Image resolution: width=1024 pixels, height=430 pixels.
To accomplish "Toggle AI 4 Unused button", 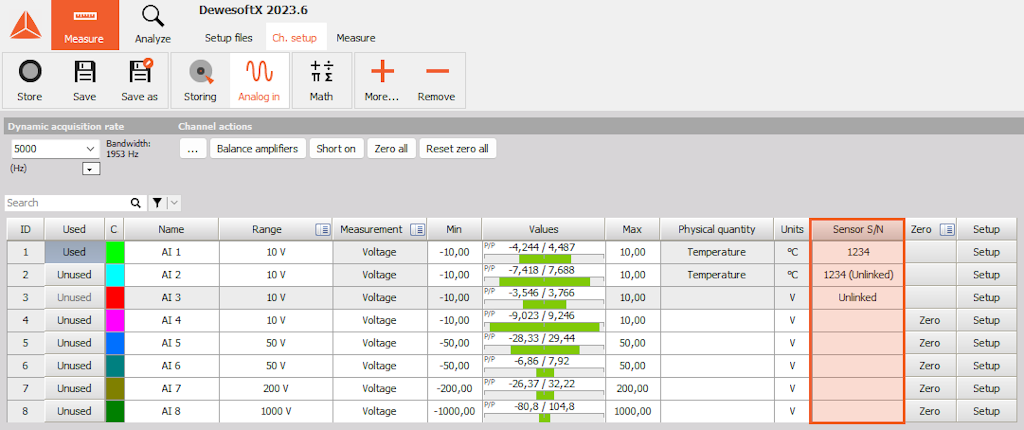I will click(x=74, y=320).
